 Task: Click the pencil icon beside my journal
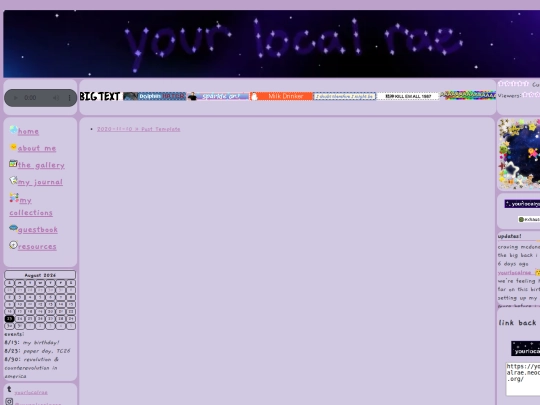click(x=13, y=180)
